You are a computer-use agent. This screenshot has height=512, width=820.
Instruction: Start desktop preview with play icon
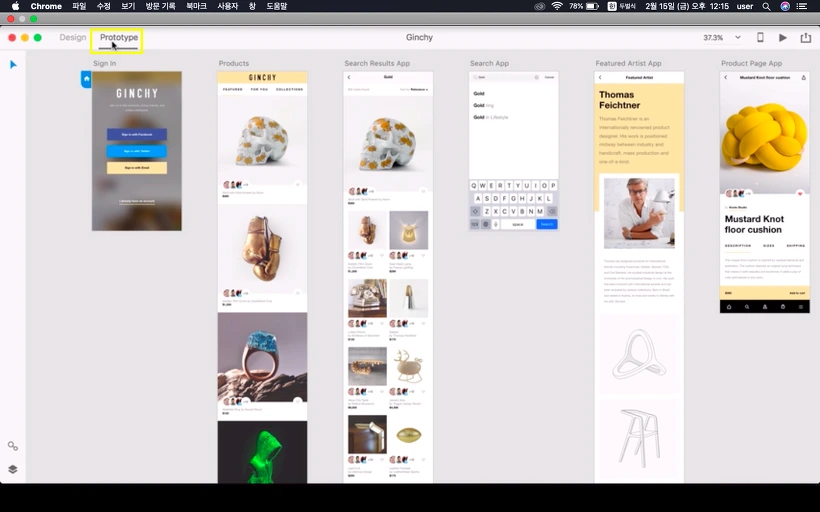783,38
